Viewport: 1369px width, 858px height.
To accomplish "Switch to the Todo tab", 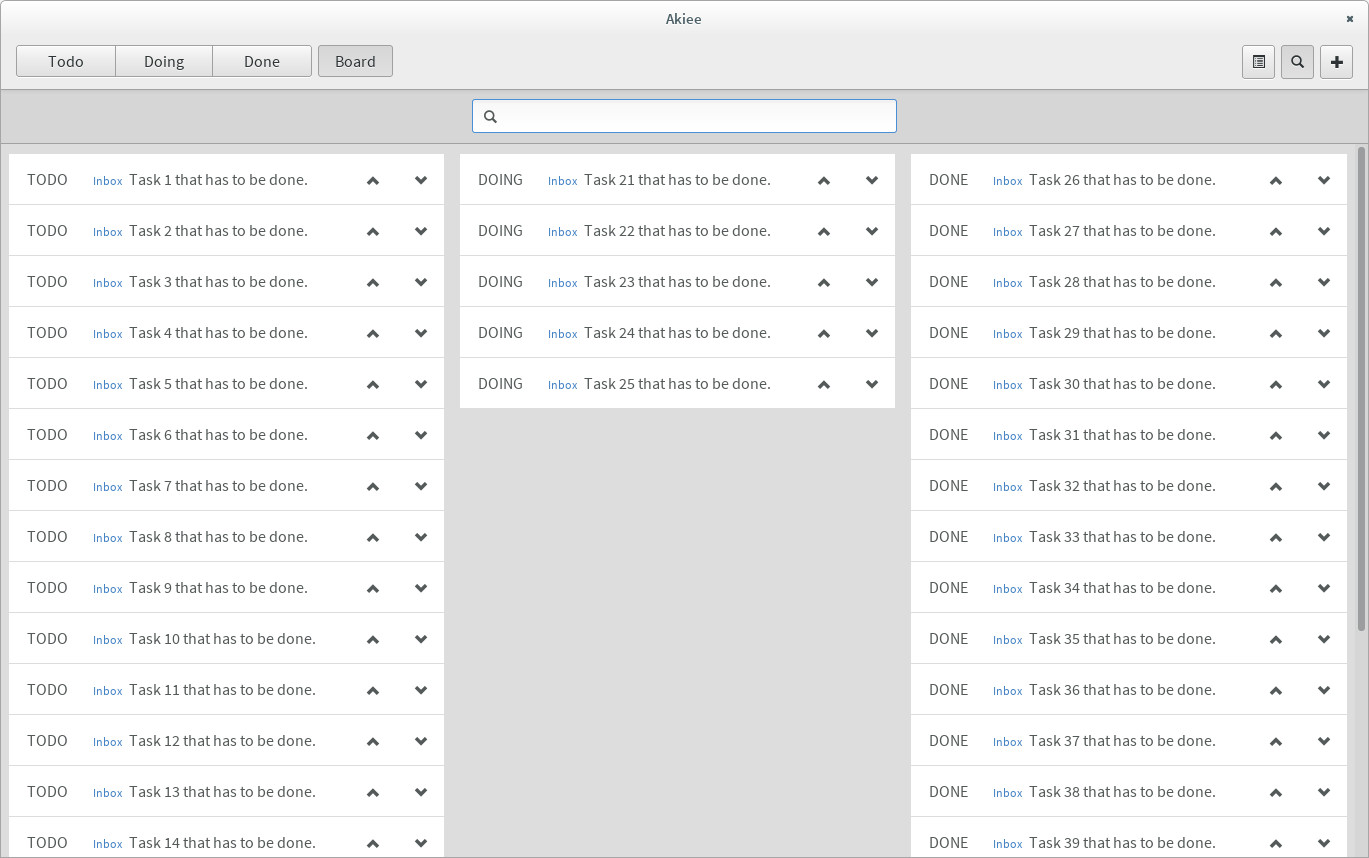I will pos(66,61).
